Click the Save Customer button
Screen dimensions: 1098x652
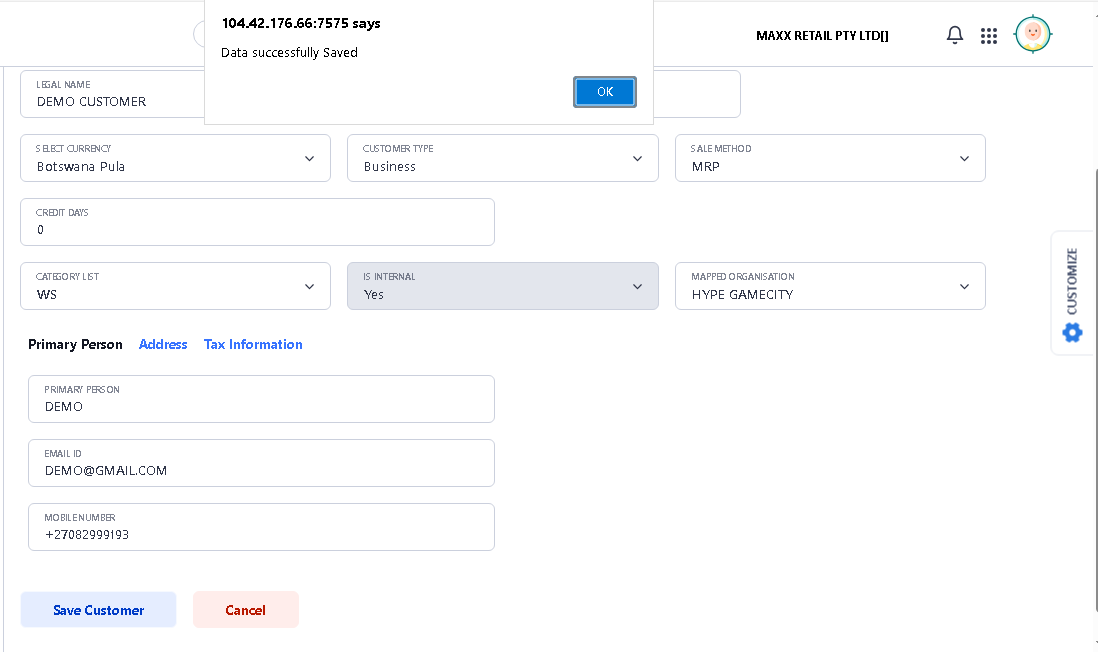point(98,610)
